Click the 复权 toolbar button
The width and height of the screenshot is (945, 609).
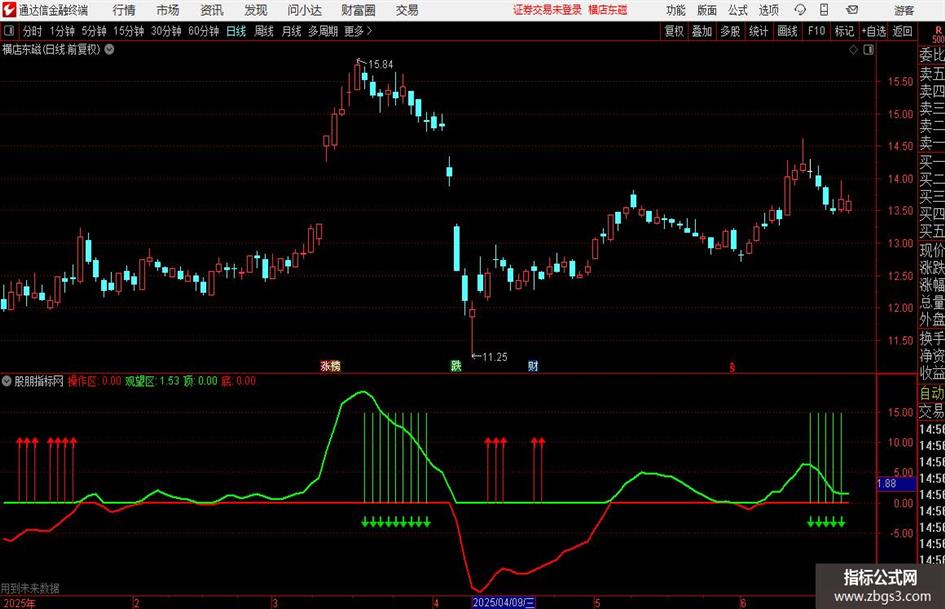(674, 31)
